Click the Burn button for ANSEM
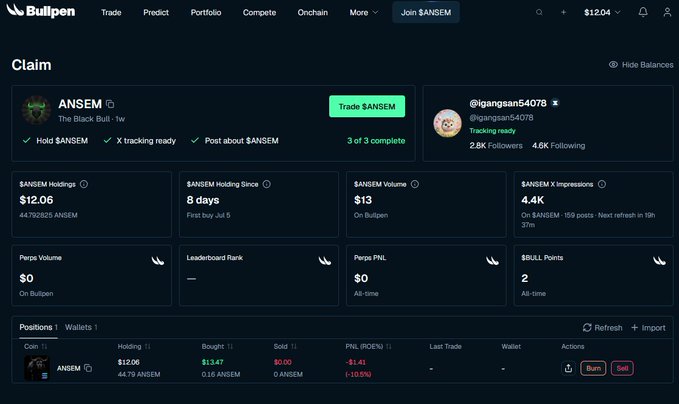679x404 pixels. pyautogui.click(x=593, y=368)
